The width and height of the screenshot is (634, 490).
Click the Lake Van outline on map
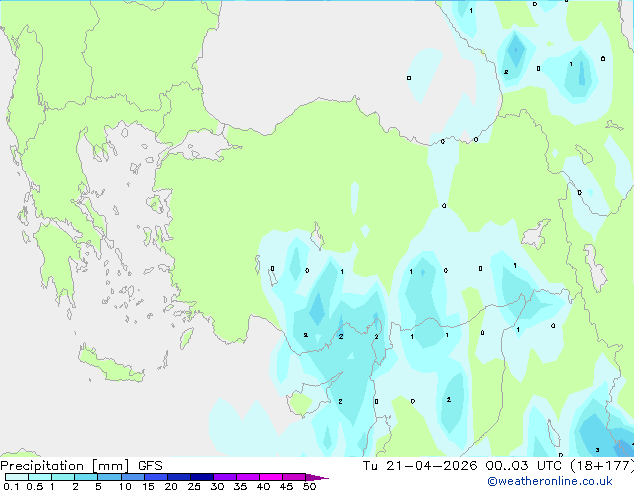(x=535, y=234)
